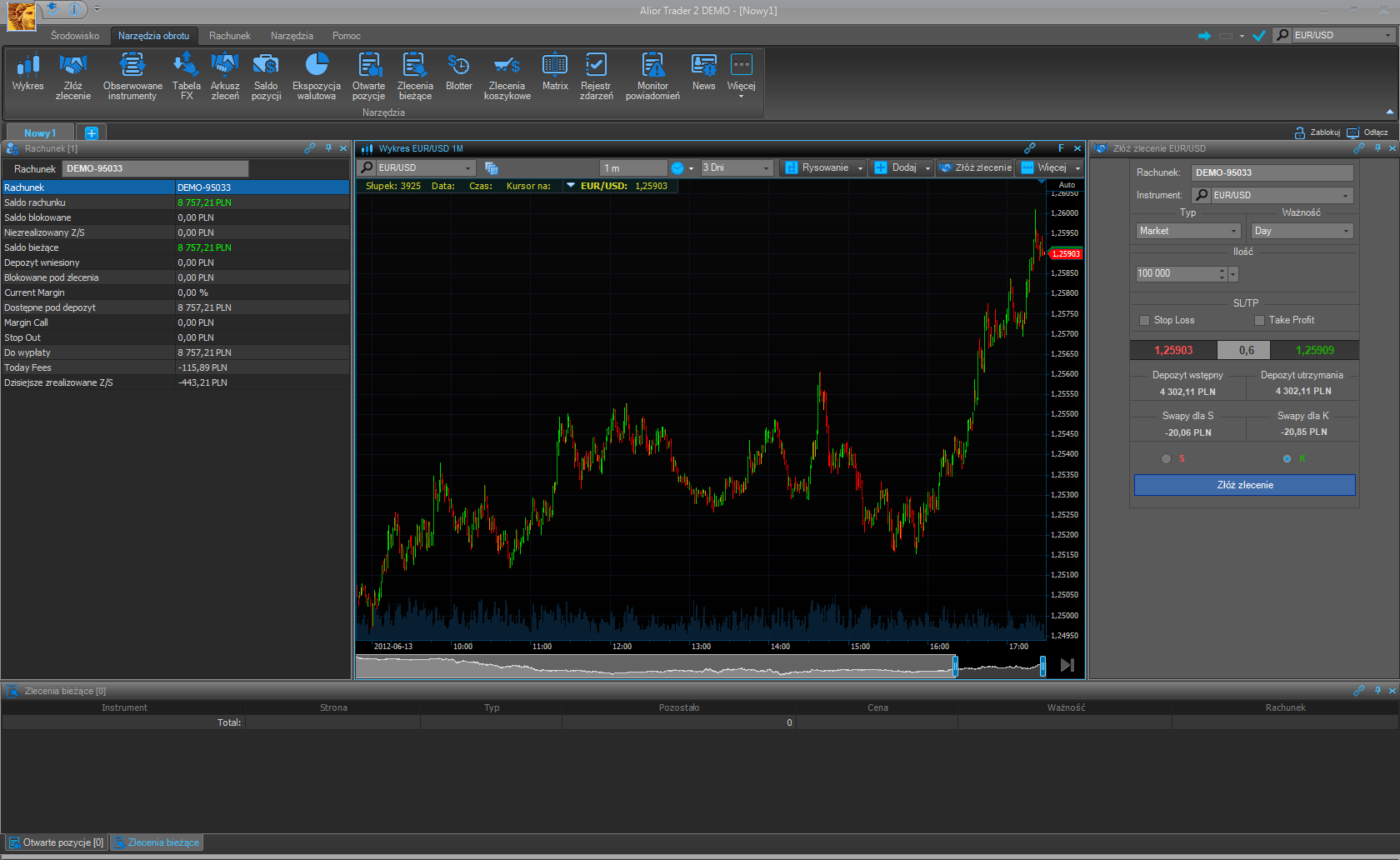The height and width of the screenshot is (860, 1400).
Task: Toggle Auto scale on price axis
Action: pos(1067,185)
